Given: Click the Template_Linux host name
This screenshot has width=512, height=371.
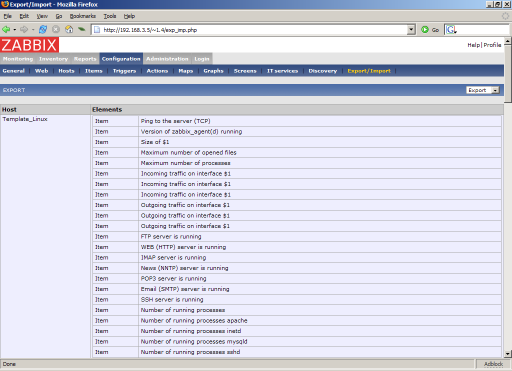Looking at the screenshot, I should [x=25, y=119].
